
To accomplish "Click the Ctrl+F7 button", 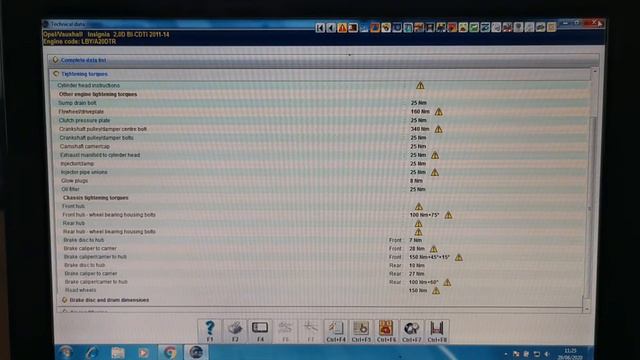I will [411, 331].
